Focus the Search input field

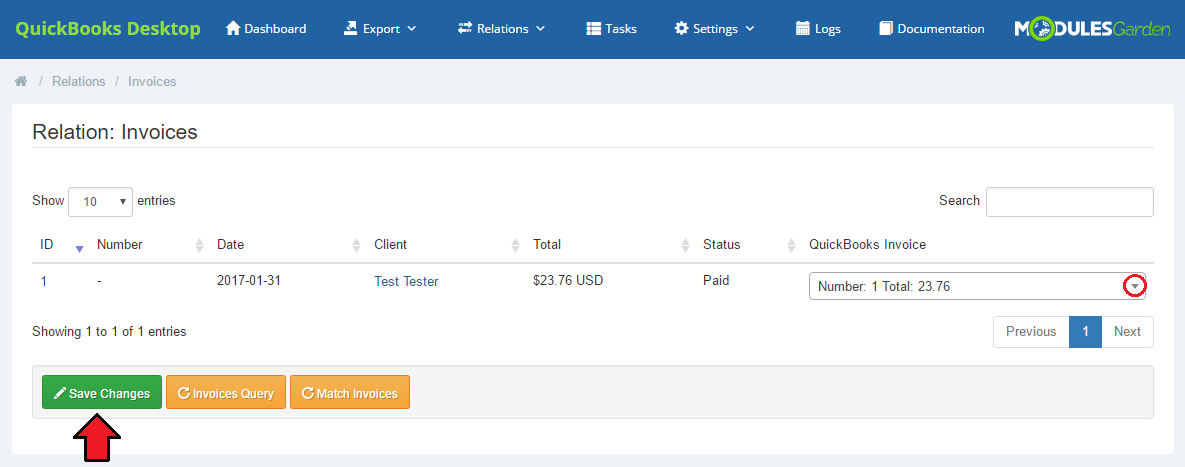click(x=1069, y=202)
